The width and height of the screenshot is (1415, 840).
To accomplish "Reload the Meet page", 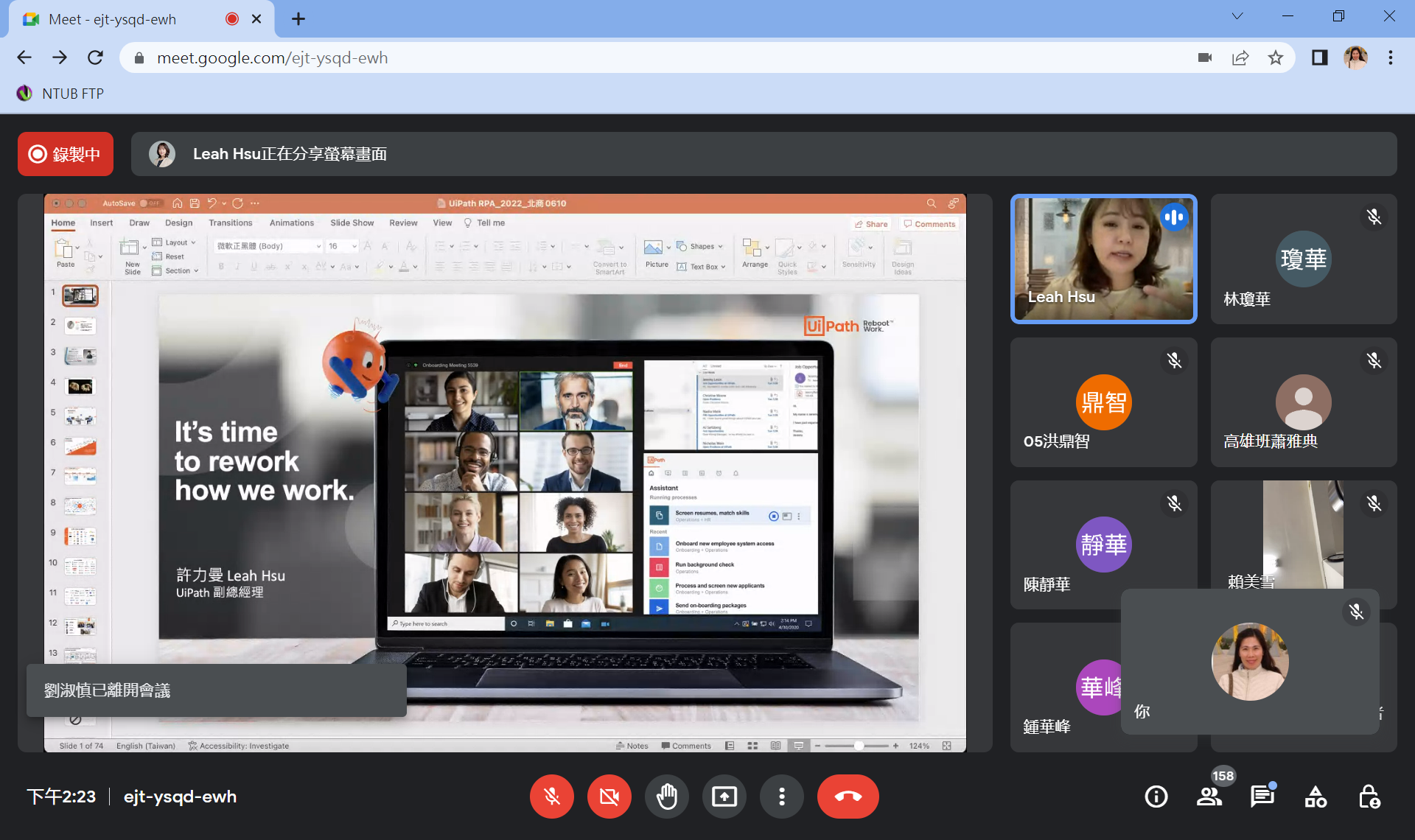I will click(x=95, y=57).
